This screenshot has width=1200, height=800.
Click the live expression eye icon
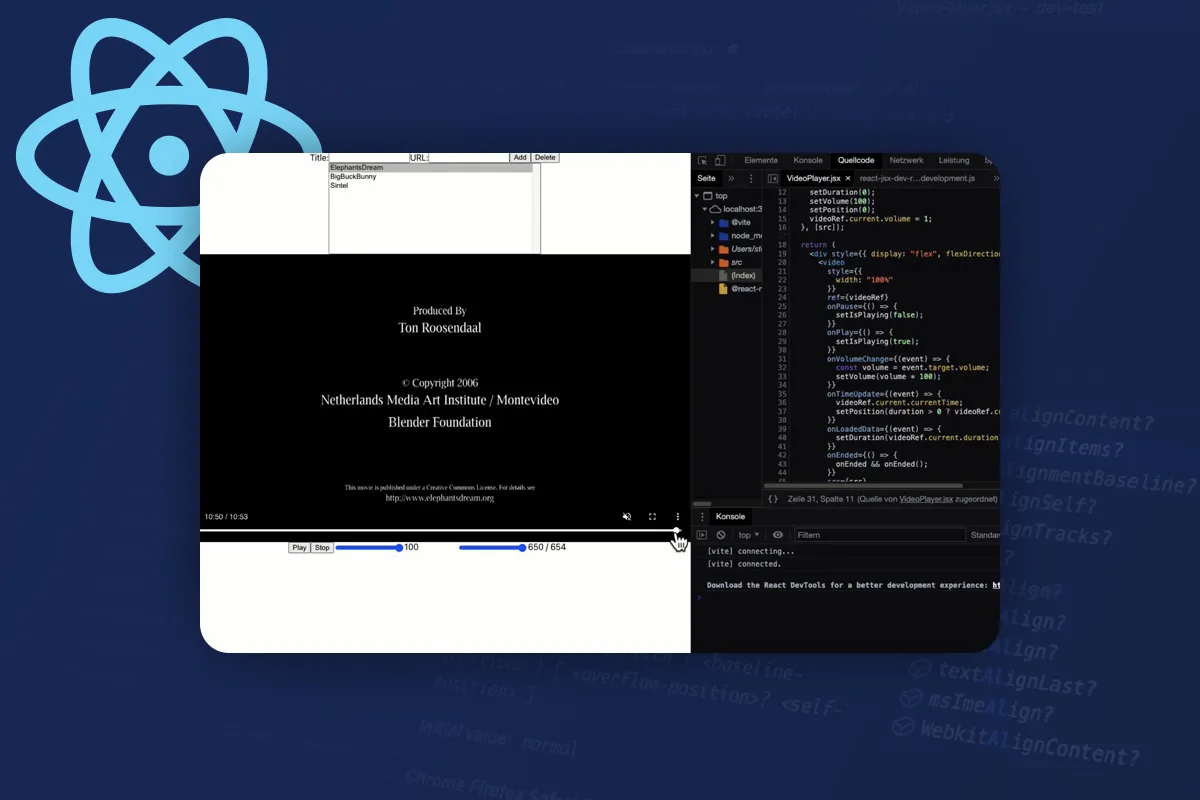click(x=778, y=535)
